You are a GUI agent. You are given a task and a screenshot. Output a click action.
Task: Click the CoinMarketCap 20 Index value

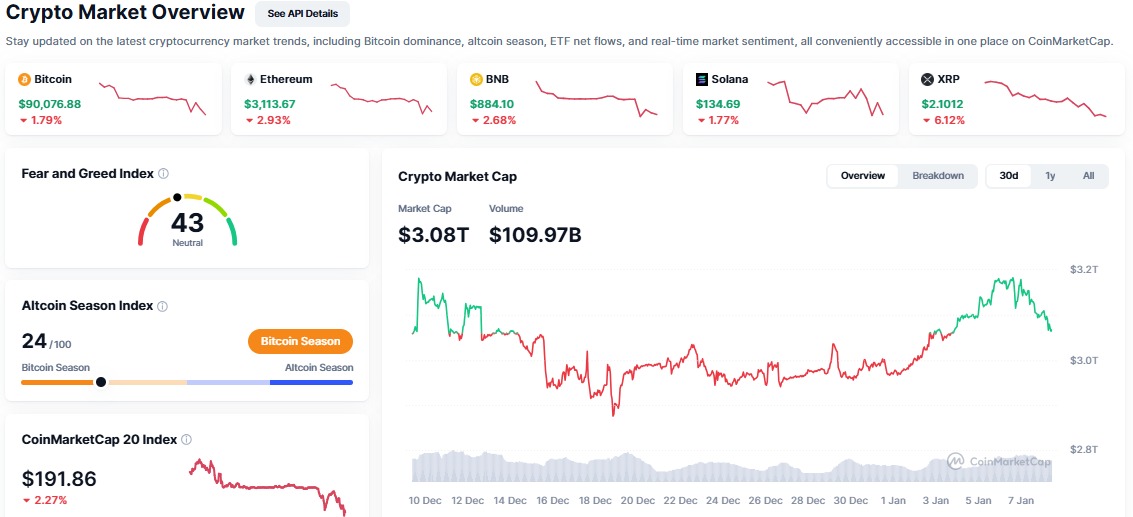click(59, 479)
